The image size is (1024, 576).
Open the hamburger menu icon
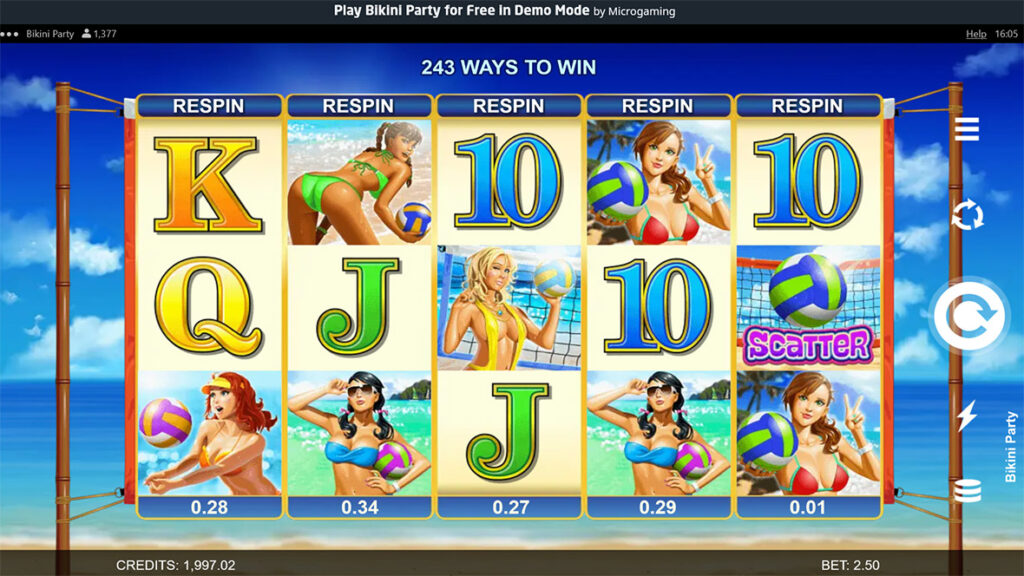(x=967, y=129)
